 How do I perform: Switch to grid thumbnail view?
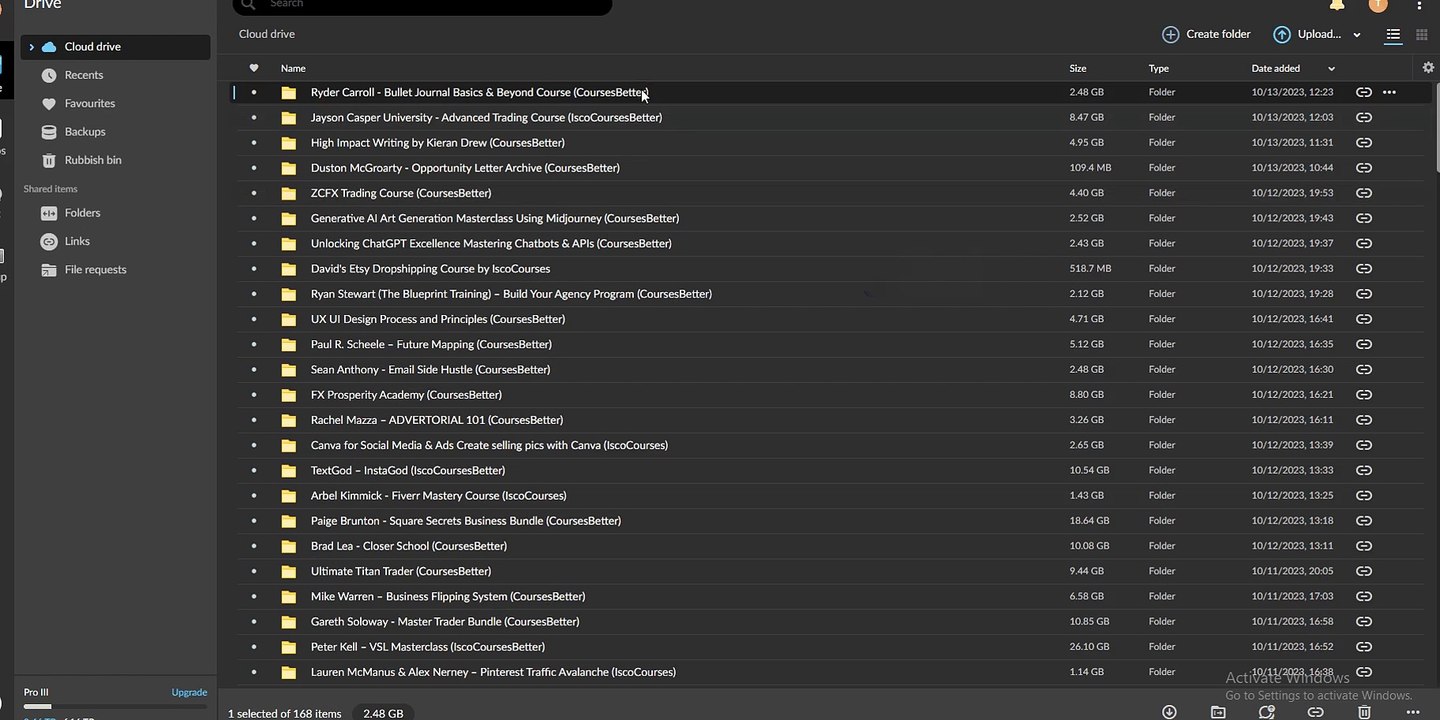click(x=1422, y=35)
